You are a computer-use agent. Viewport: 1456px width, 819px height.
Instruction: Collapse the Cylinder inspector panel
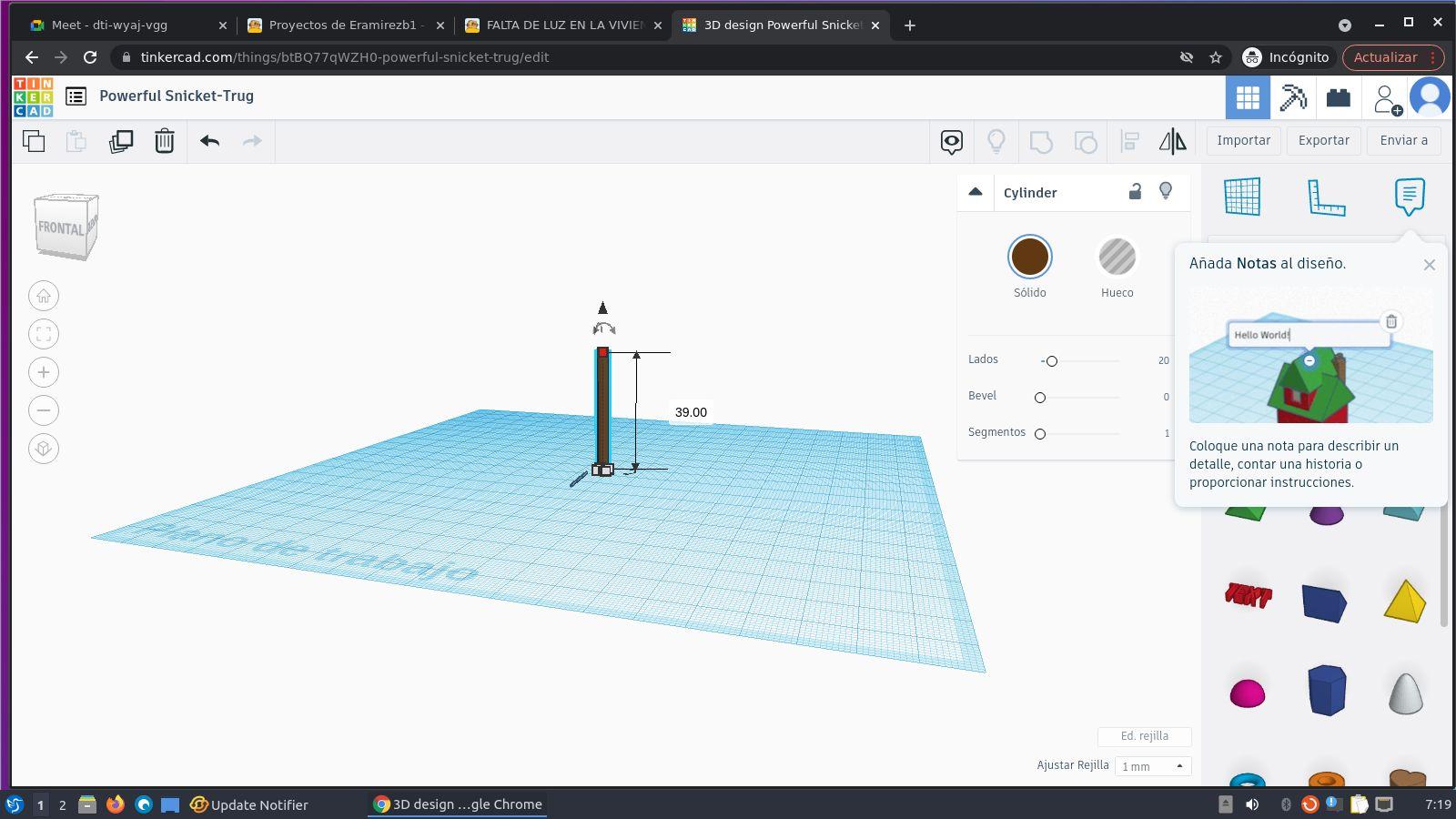[x=976, y=192]
